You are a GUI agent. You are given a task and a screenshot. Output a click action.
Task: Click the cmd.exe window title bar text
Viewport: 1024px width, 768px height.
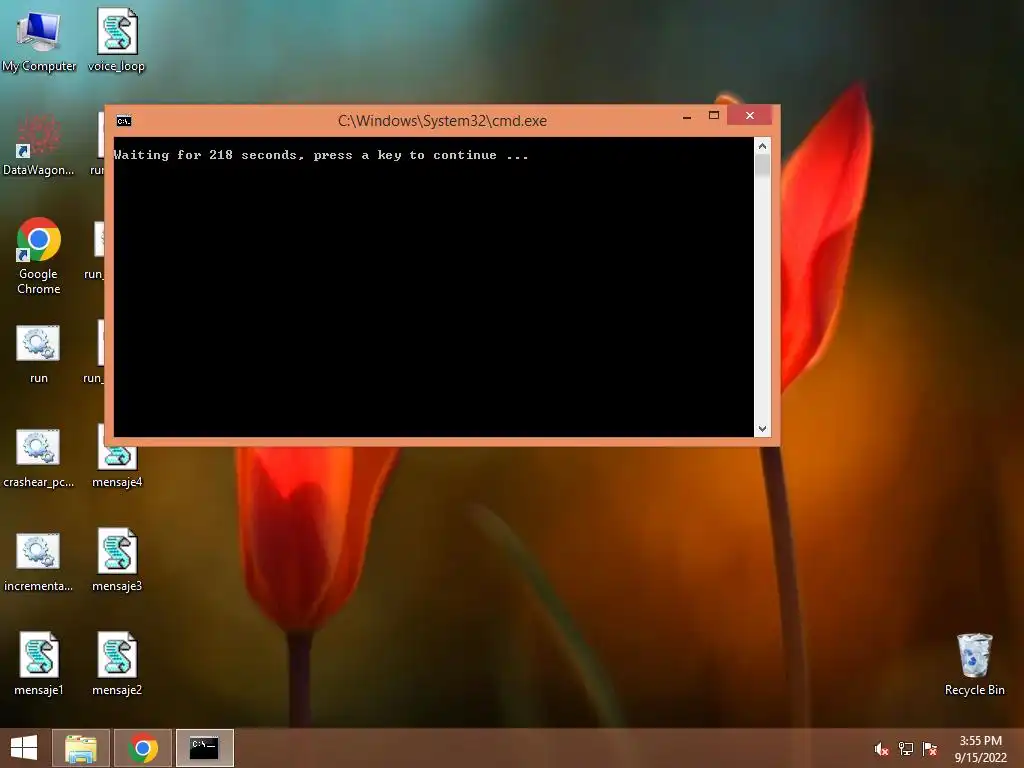click(442, 121)
